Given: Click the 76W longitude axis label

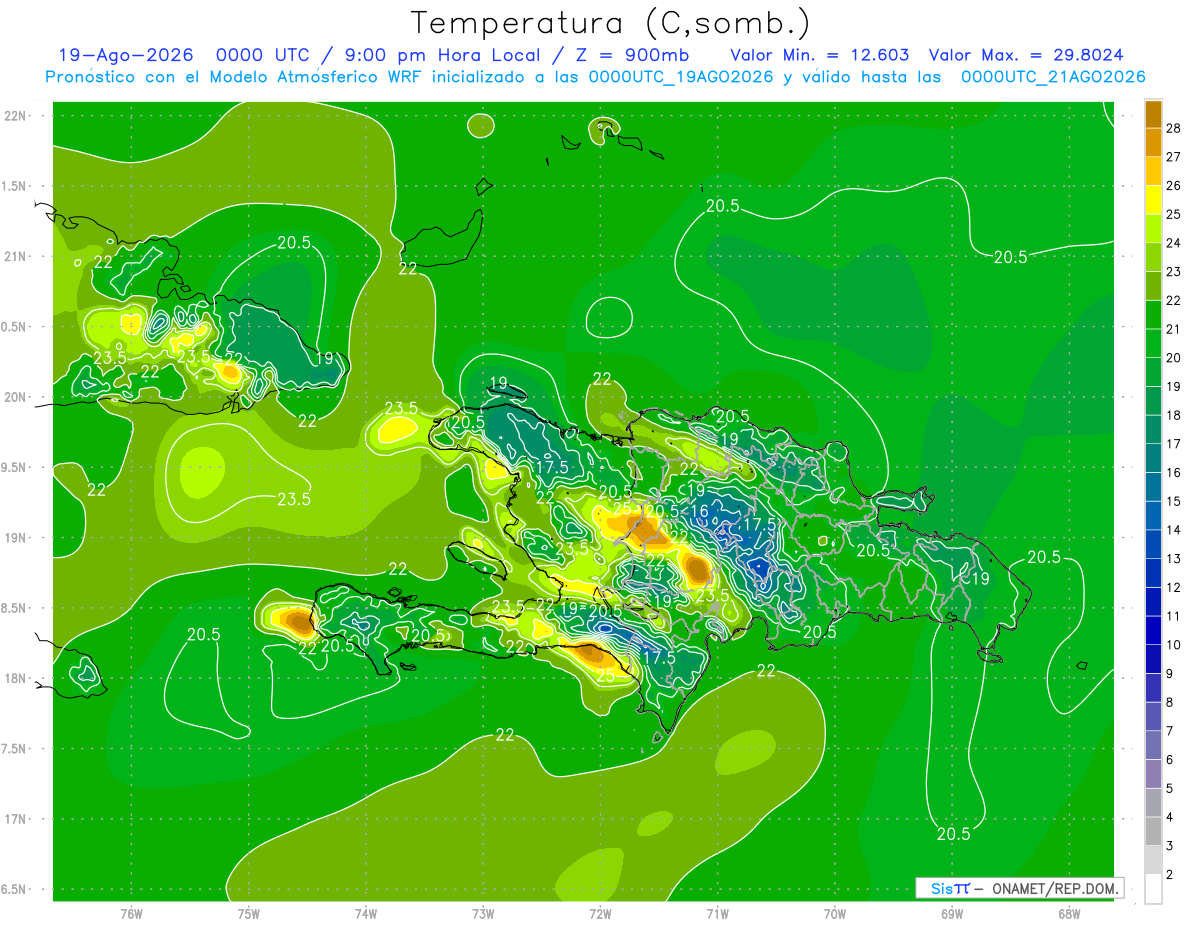Looking at the screenshot, I should coord(131,914).
